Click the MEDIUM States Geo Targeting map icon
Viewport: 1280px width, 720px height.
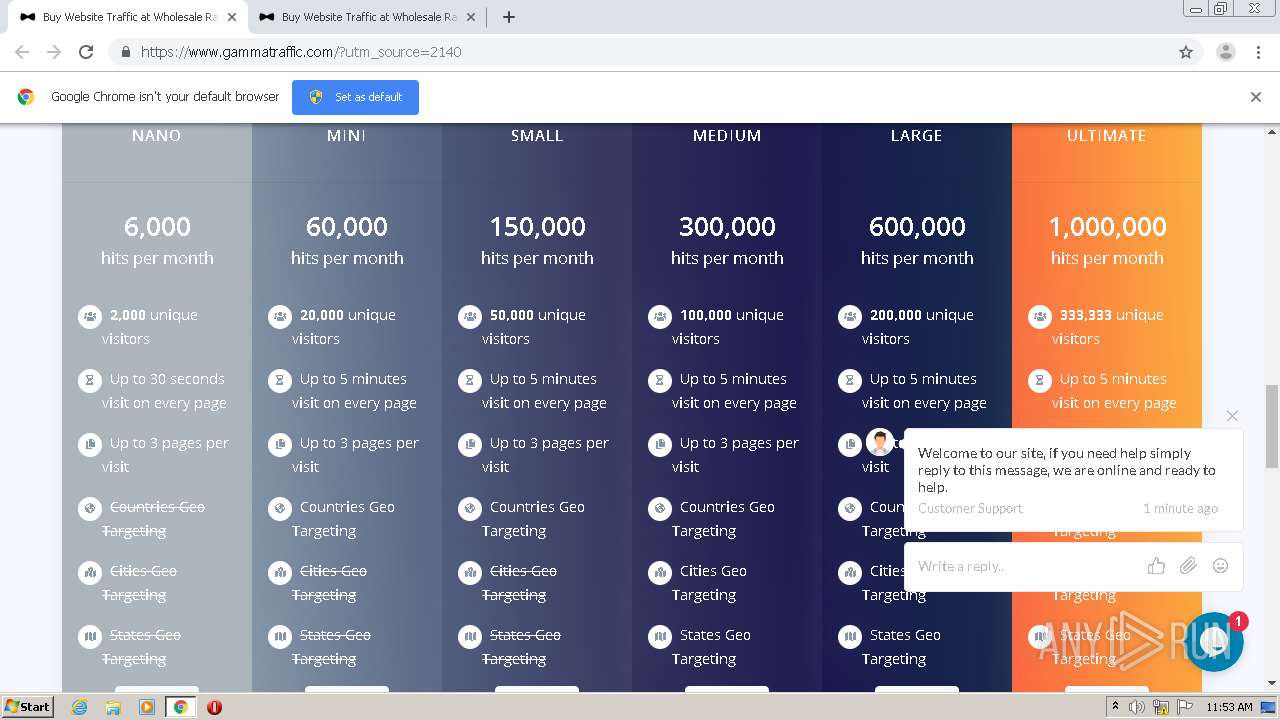click(x=660, y=636)
